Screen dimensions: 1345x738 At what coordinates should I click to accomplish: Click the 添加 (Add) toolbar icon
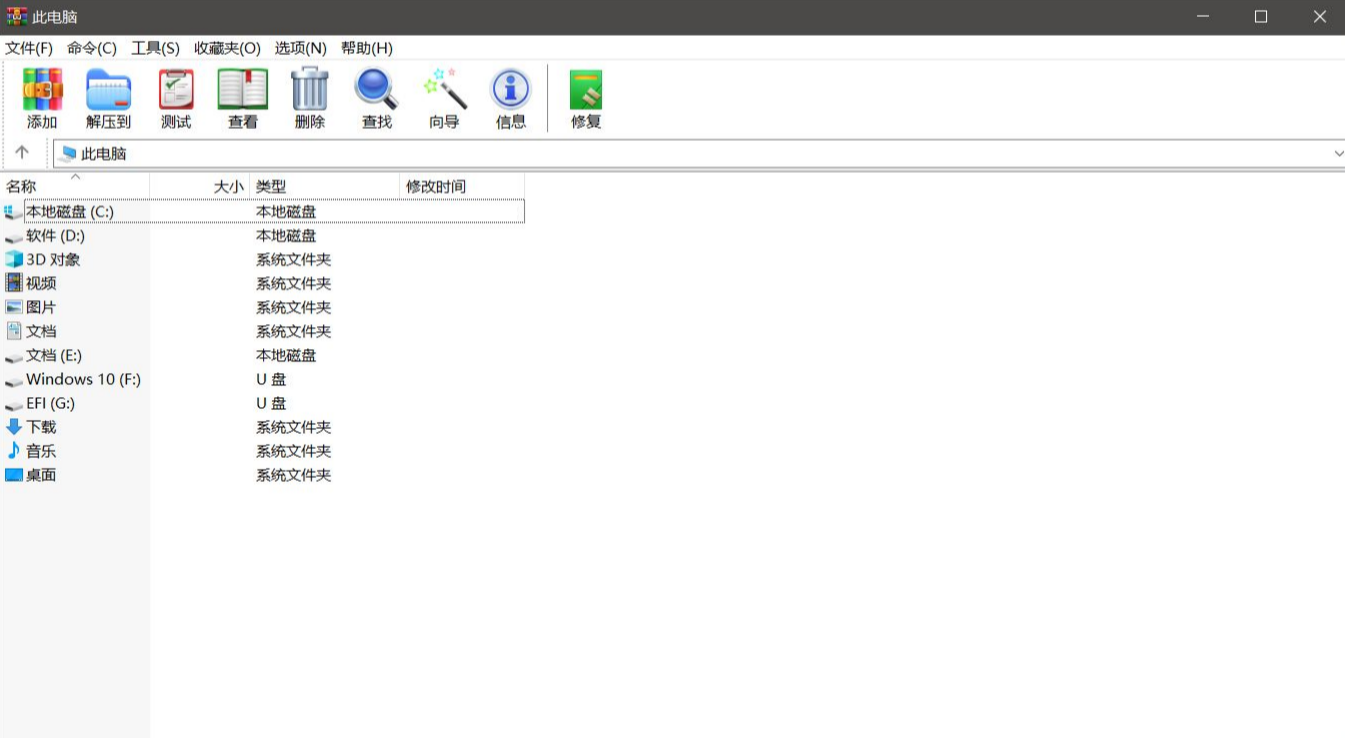[x=42, y=89]
